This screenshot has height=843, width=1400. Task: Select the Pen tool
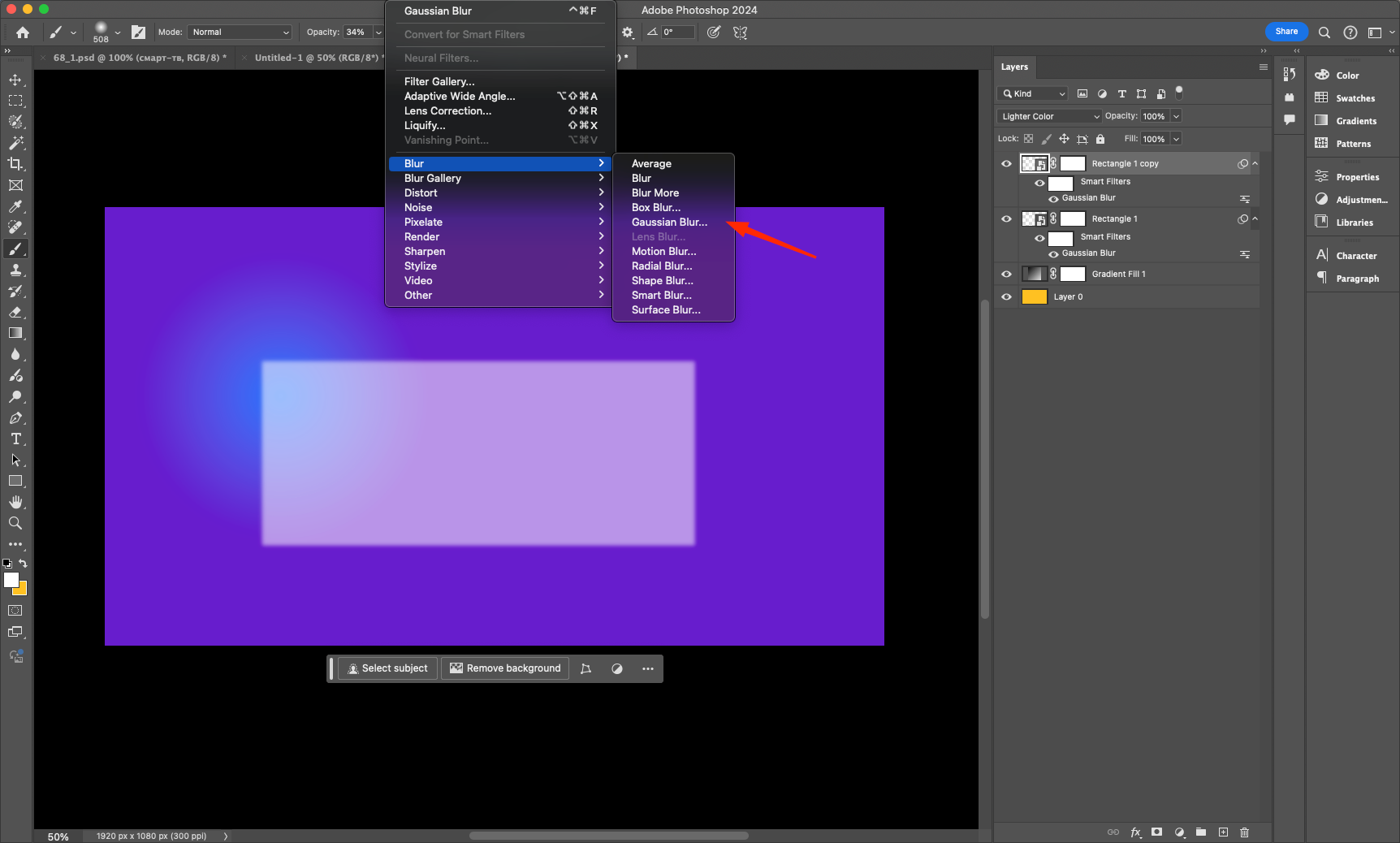15,417
